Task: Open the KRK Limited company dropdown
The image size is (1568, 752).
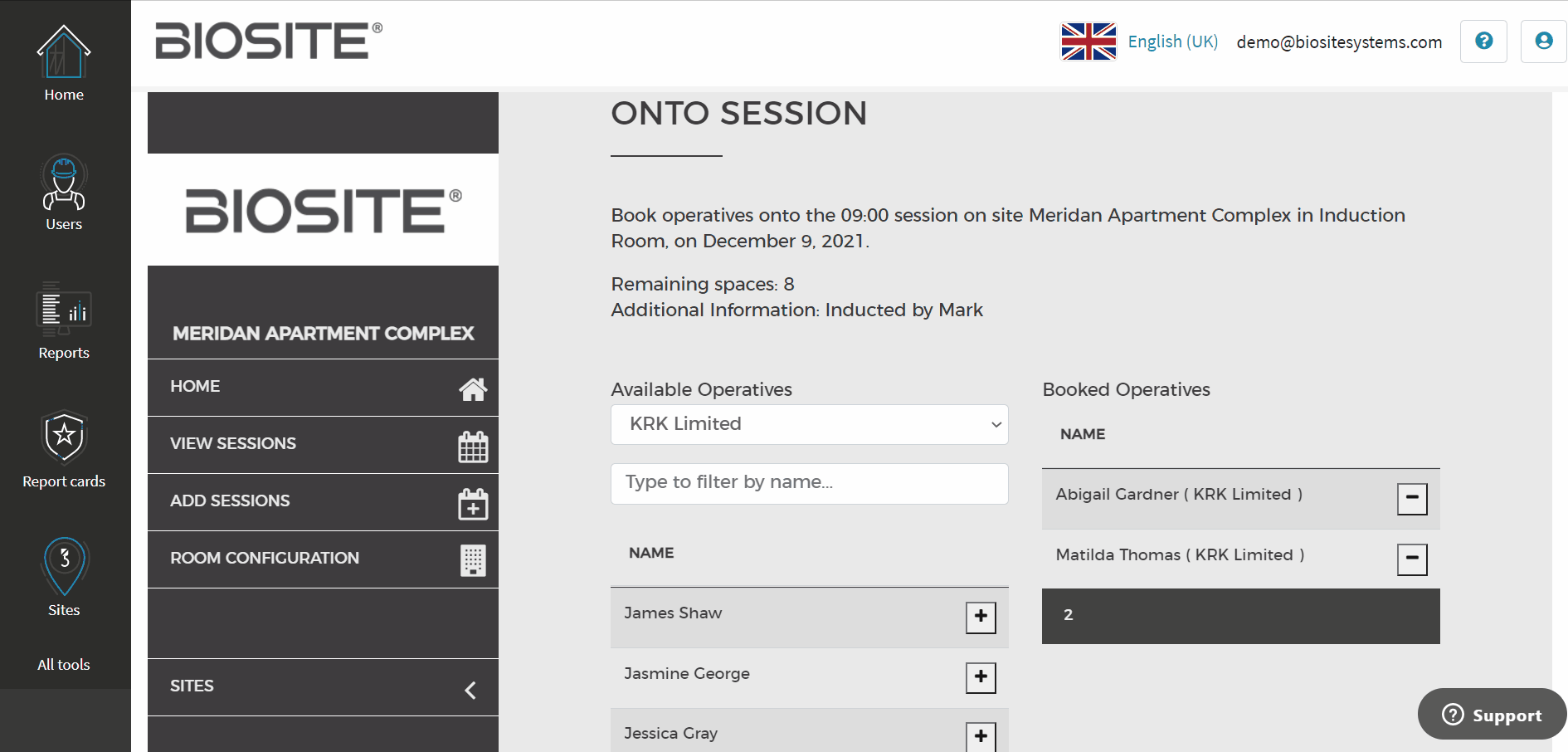Action: pos(809,424)
